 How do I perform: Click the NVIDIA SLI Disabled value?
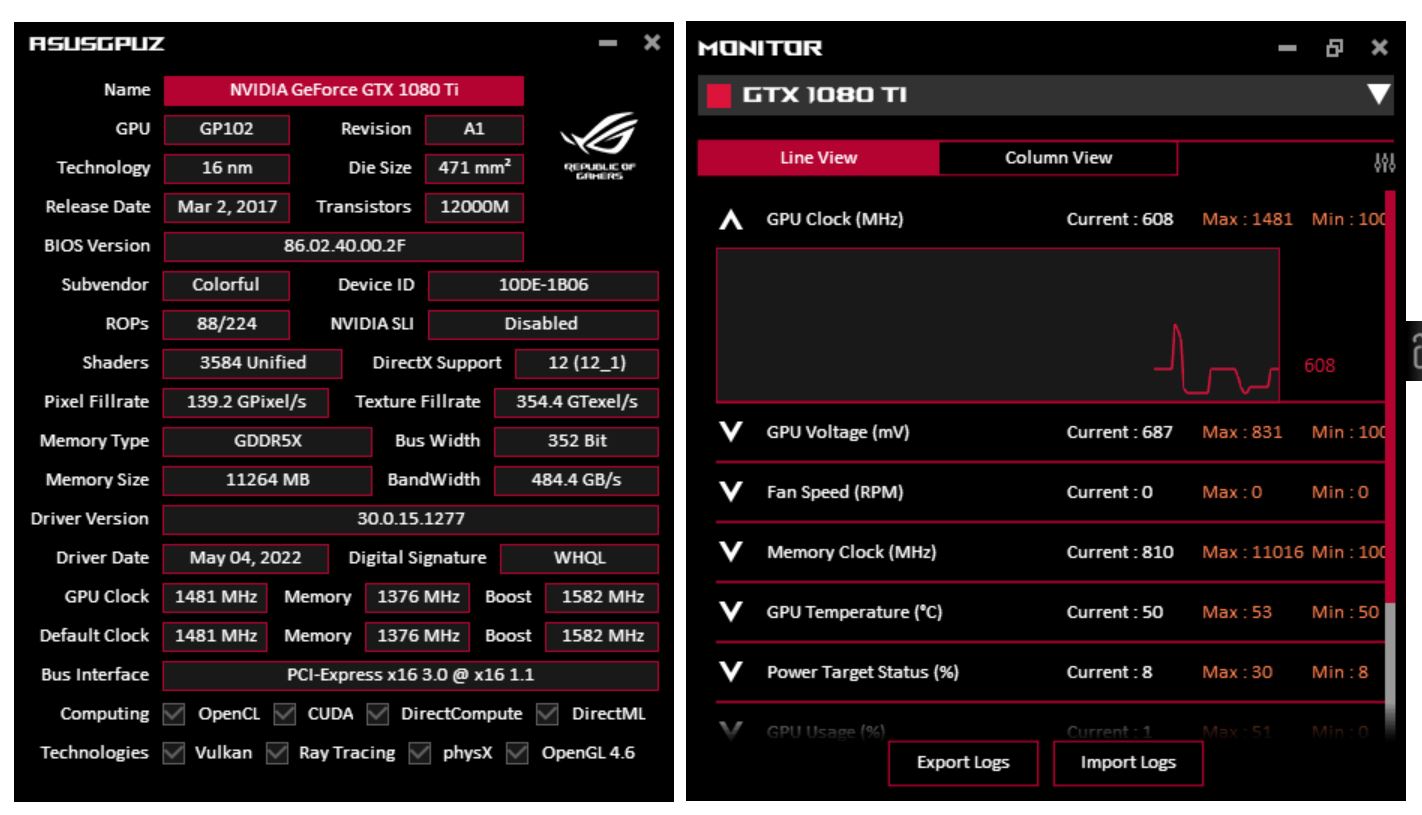pyautogui.click(x=544, y=324)
